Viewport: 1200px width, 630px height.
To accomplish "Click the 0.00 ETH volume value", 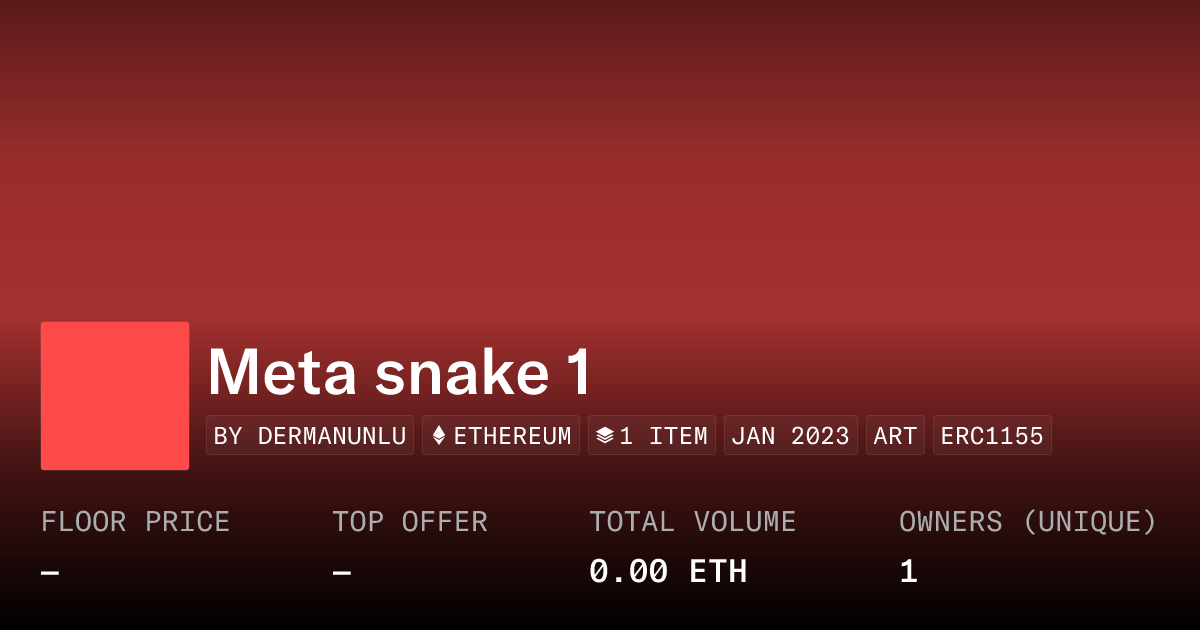I will click(667, 572).
